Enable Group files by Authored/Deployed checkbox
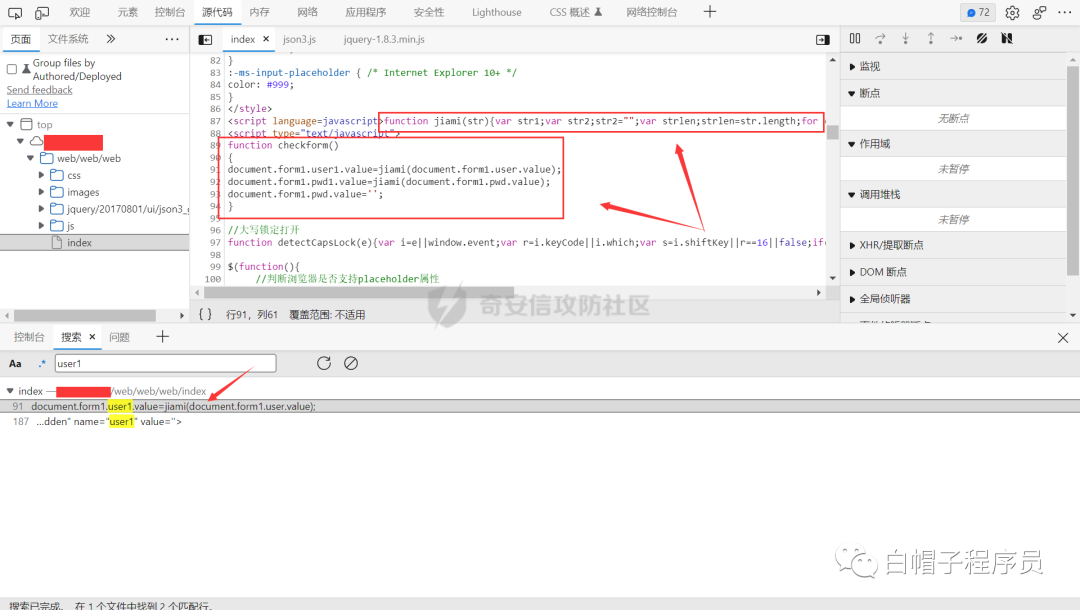This screenshot has height=610, width=1080. coord(12,69)
